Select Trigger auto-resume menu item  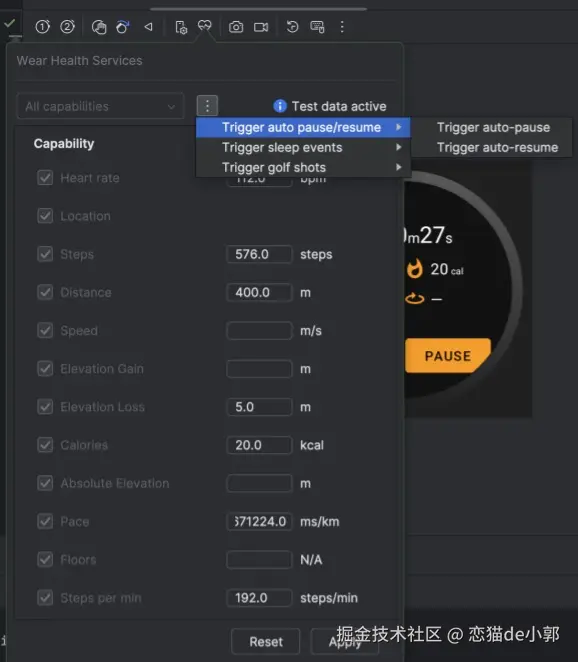coord(497,147)
